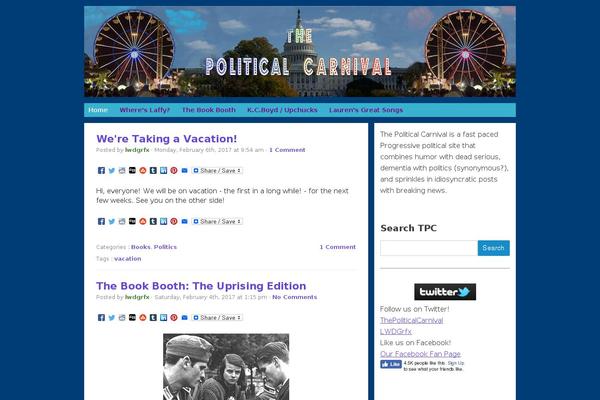This screenshot has width=600, height=400.
Task: Click author lwdgrfx on the vacation post
Action: tap(137, 150)
